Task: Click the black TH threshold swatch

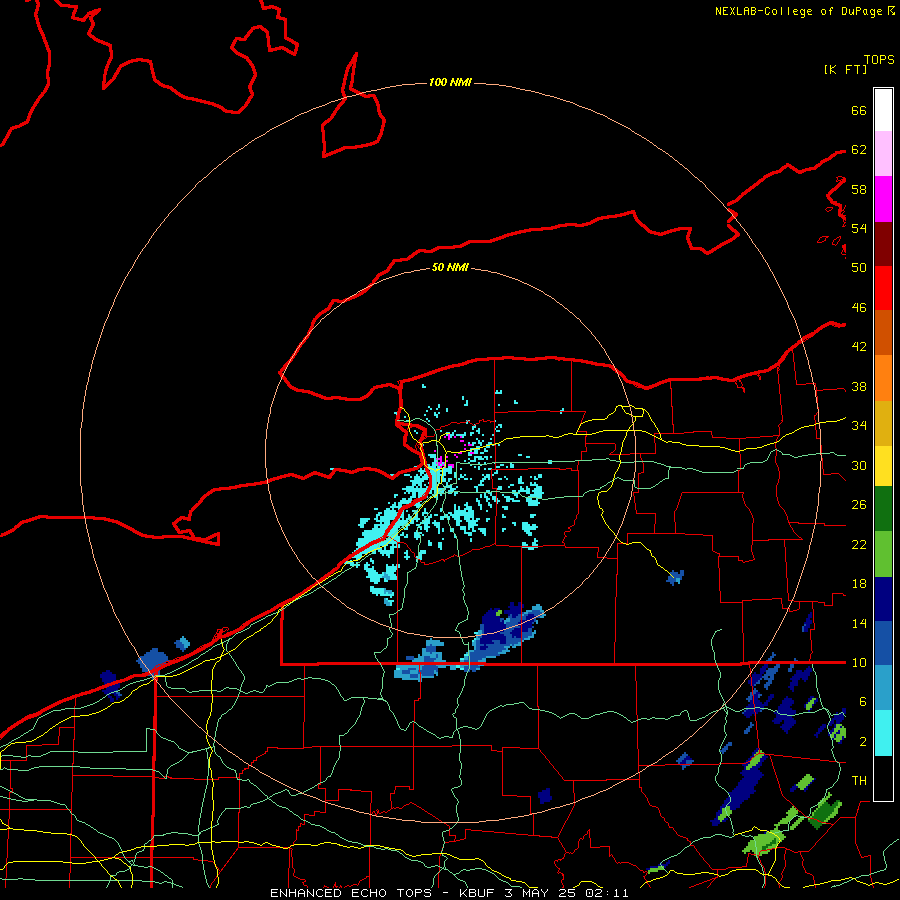Action: tap(883, 778)
